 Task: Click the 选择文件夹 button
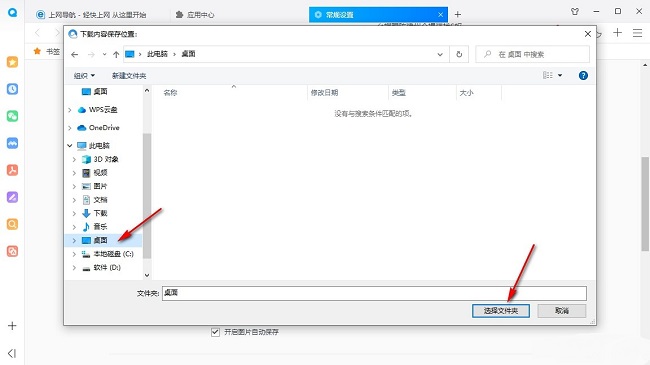[x=501, y=311]
